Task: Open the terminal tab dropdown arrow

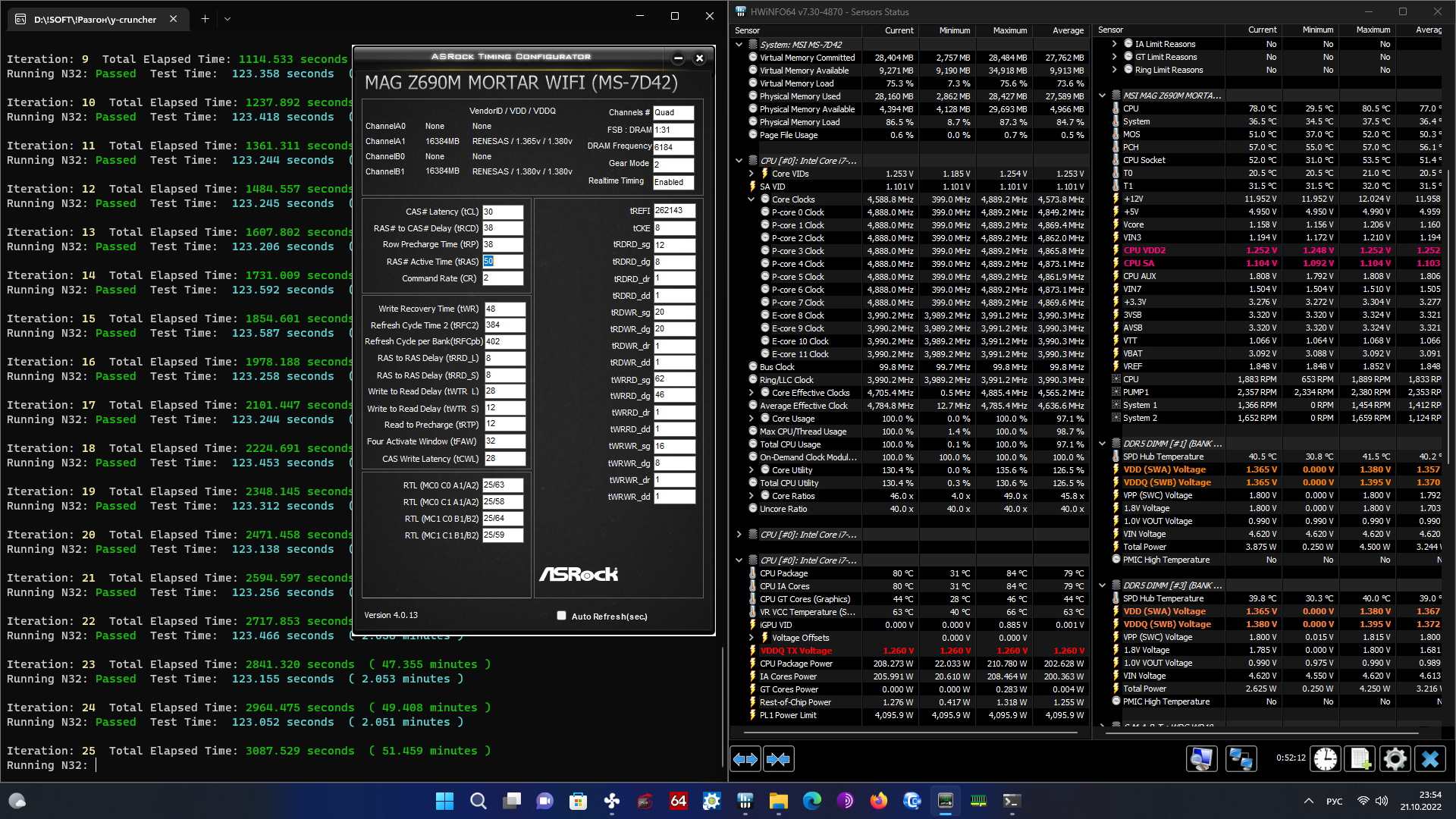Action: [227, 19]
